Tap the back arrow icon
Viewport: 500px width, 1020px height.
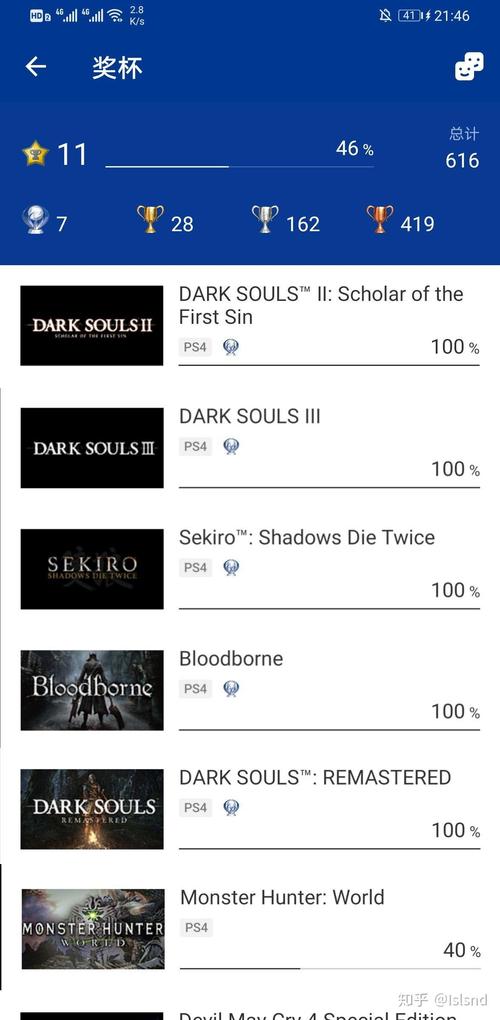point(36,66)
